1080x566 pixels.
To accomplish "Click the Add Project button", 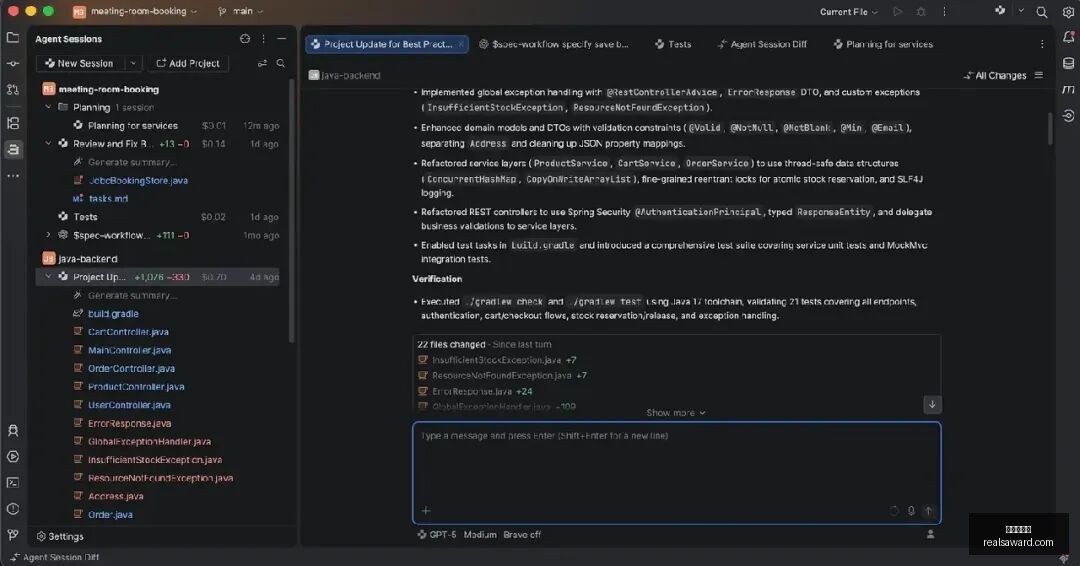I will (188, 63).
